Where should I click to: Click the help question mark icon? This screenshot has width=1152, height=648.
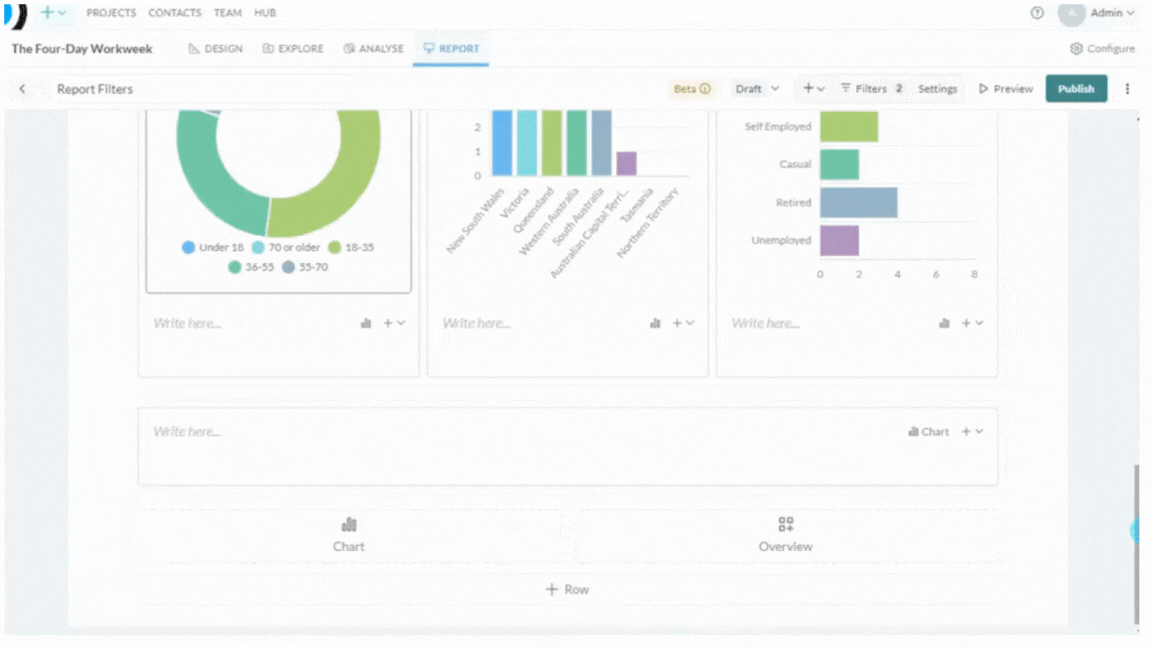(1037, 12)
